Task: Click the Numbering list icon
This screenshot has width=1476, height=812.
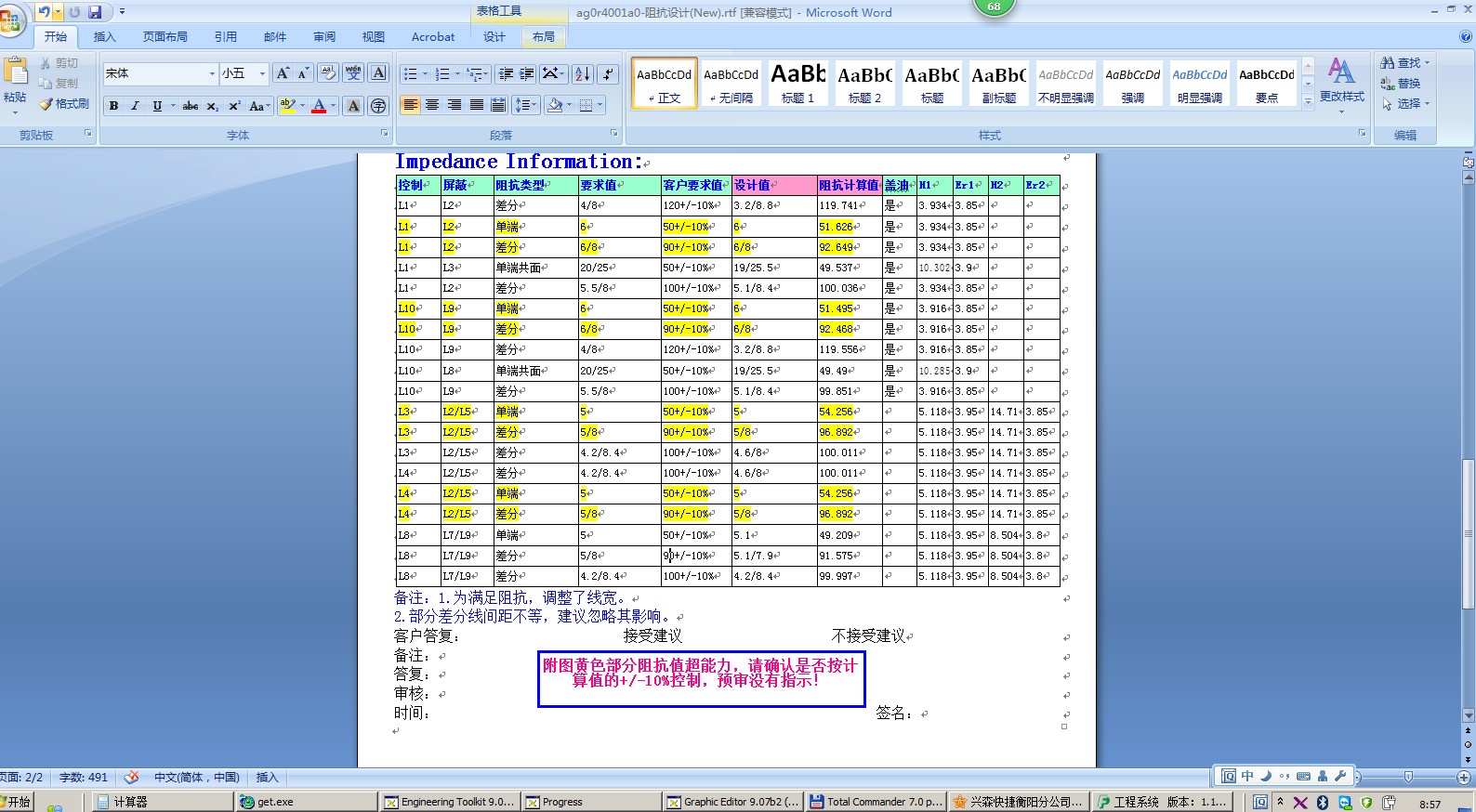Action: 442,73
